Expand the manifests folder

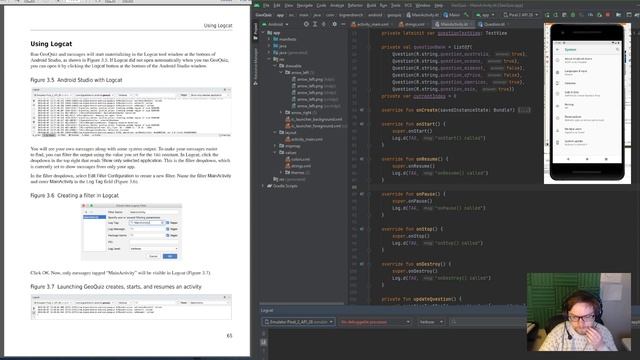[x=269, y=39]
